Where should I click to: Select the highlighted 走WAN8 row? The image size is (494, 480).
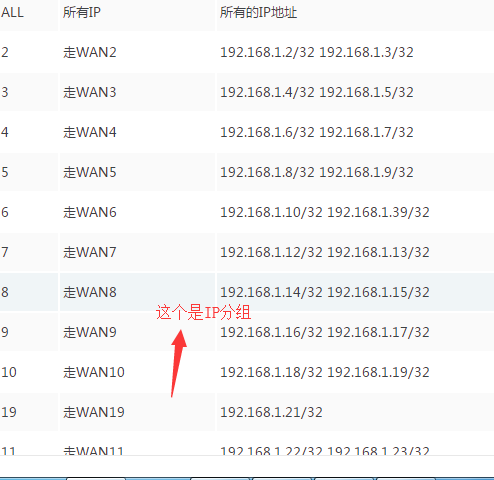coord(247,292)
